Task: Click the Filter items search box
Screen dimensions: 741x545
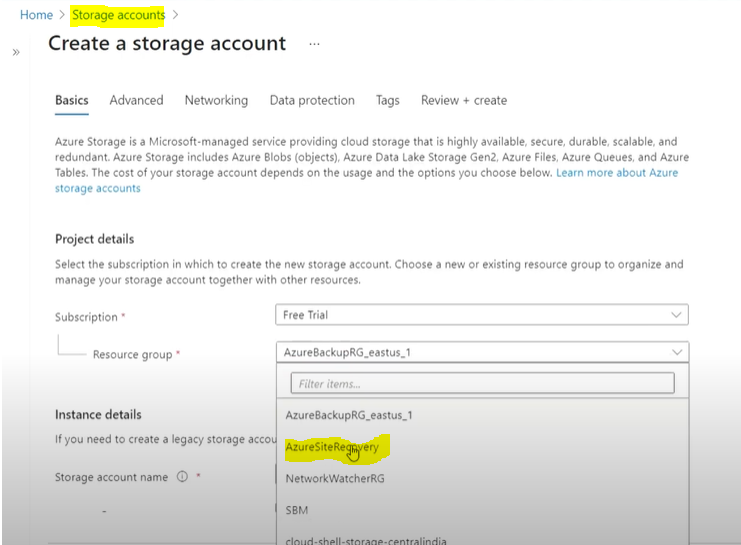Action: pyautogui.click(x=483, y=383)
